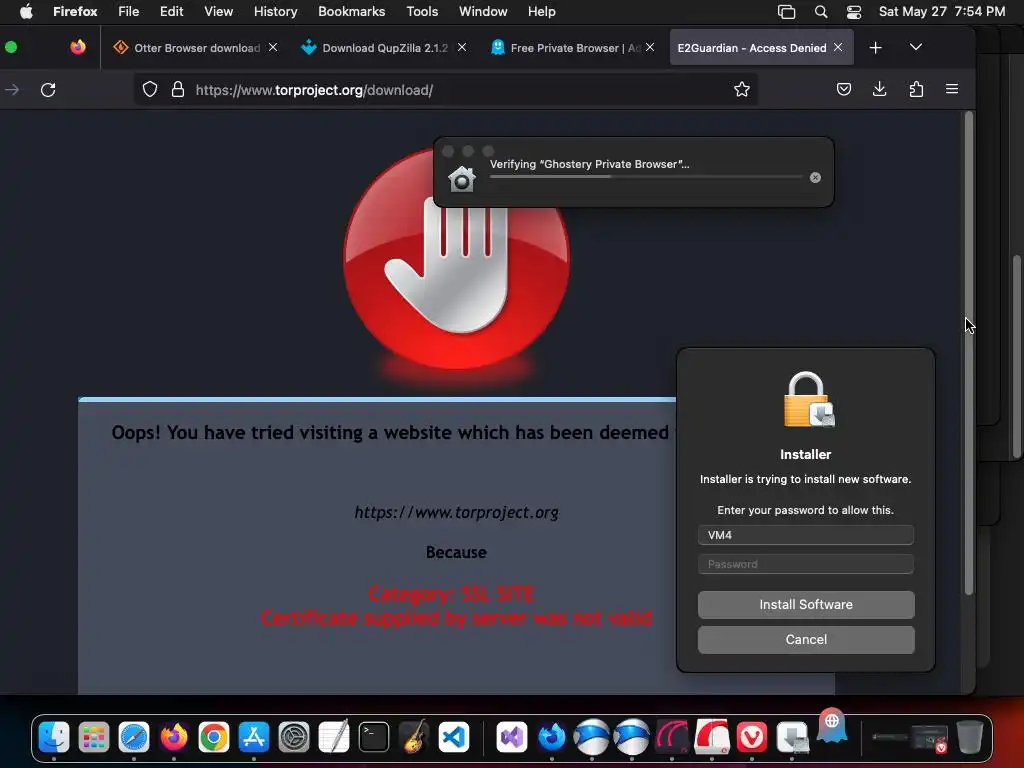1024x768 pixels.
Task: Click Install Software button
Action: [x=806, y=605]
